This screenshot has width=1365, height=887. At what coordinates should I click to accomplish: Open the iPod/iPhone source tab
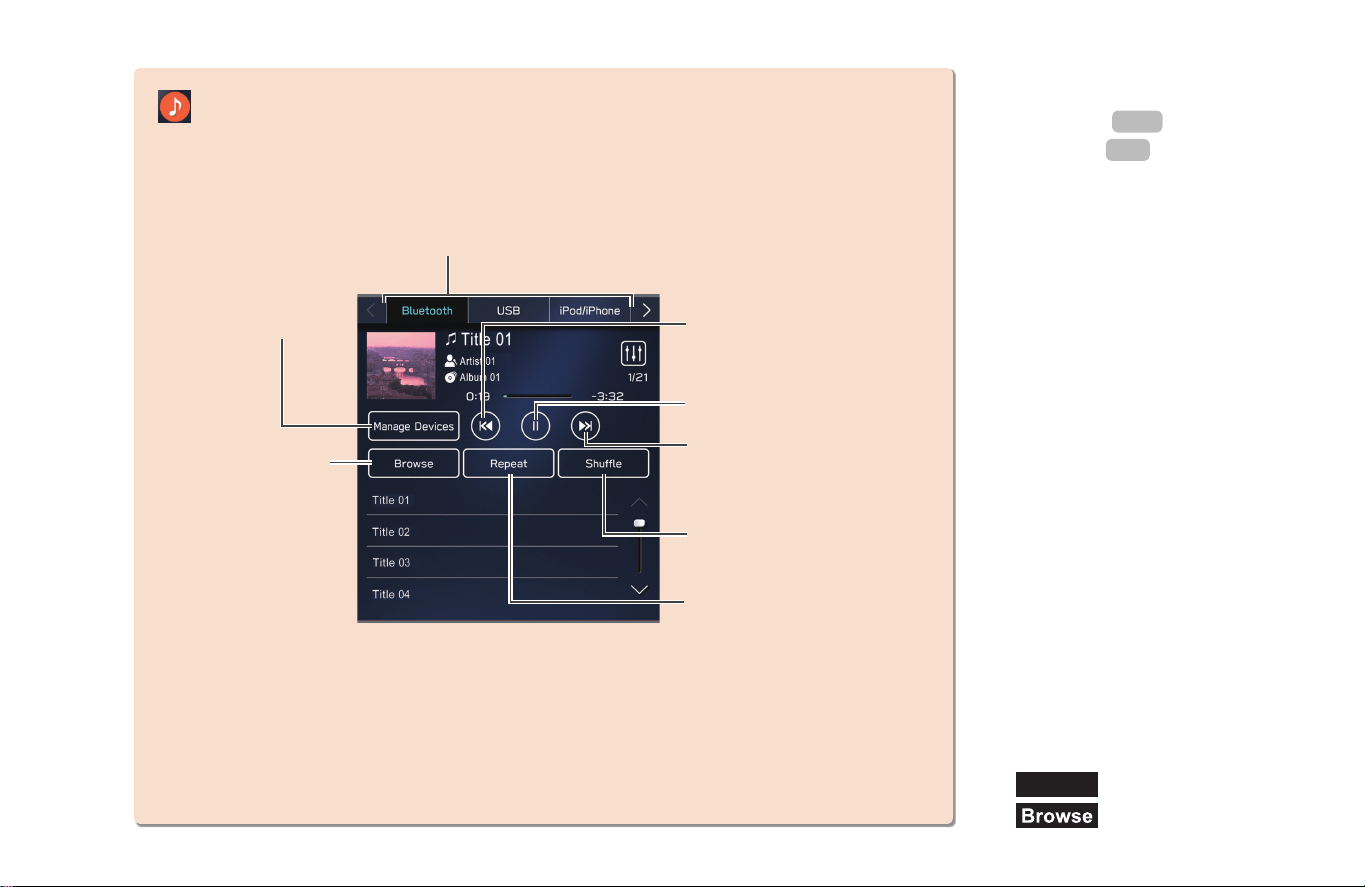tap(590, 311)
